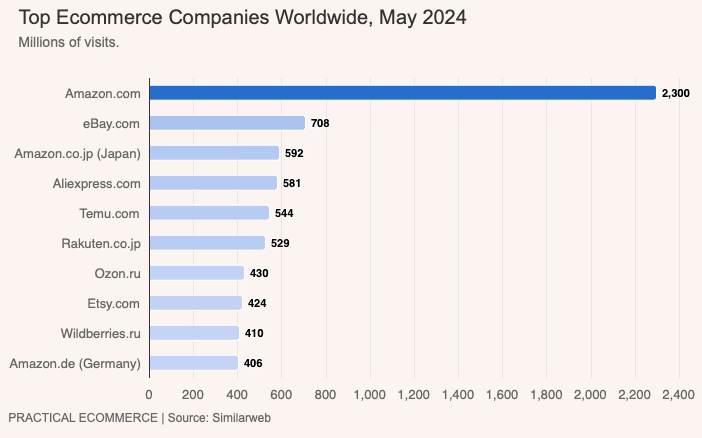Screen dimensions: 702x438
Task: Click the PRACTICAL ECOMMERCE source credit
Action: click(140, 418)
